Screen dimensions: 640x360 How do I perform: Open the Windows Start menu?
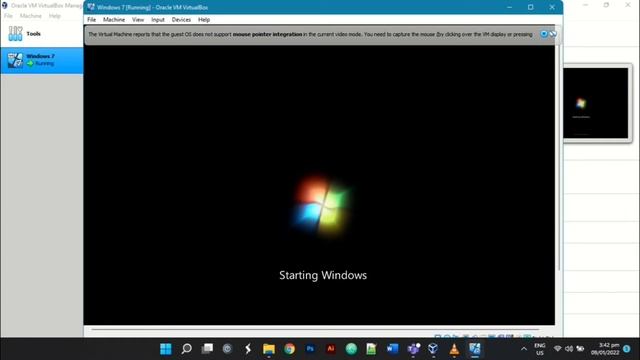coord(166,349)
